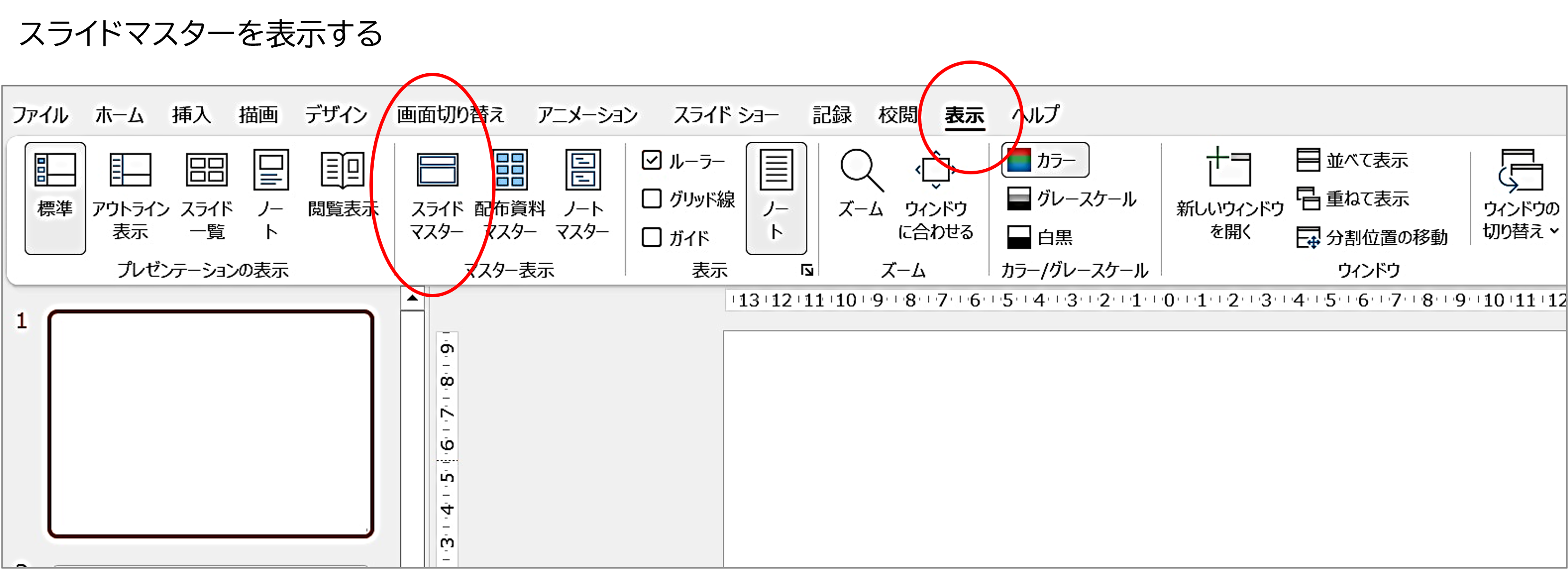
Task: Enable the ガイド guides checkbox
Action: pyautogui.click(x=651, y=237)
